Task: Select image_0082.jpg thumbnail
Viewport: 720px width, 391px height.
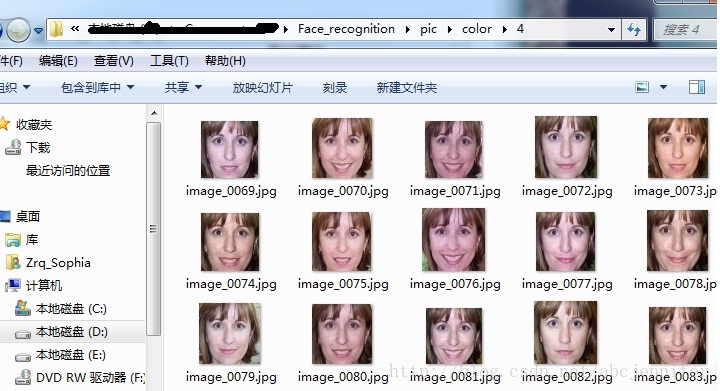Action: pos(566,333)
